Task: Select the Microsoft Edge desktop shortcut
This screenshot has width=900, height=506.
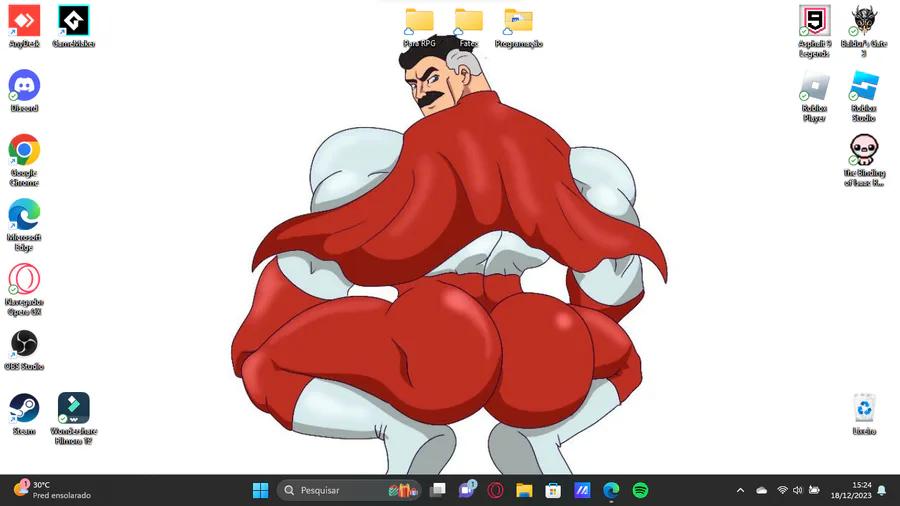Action: coord(24,225)
